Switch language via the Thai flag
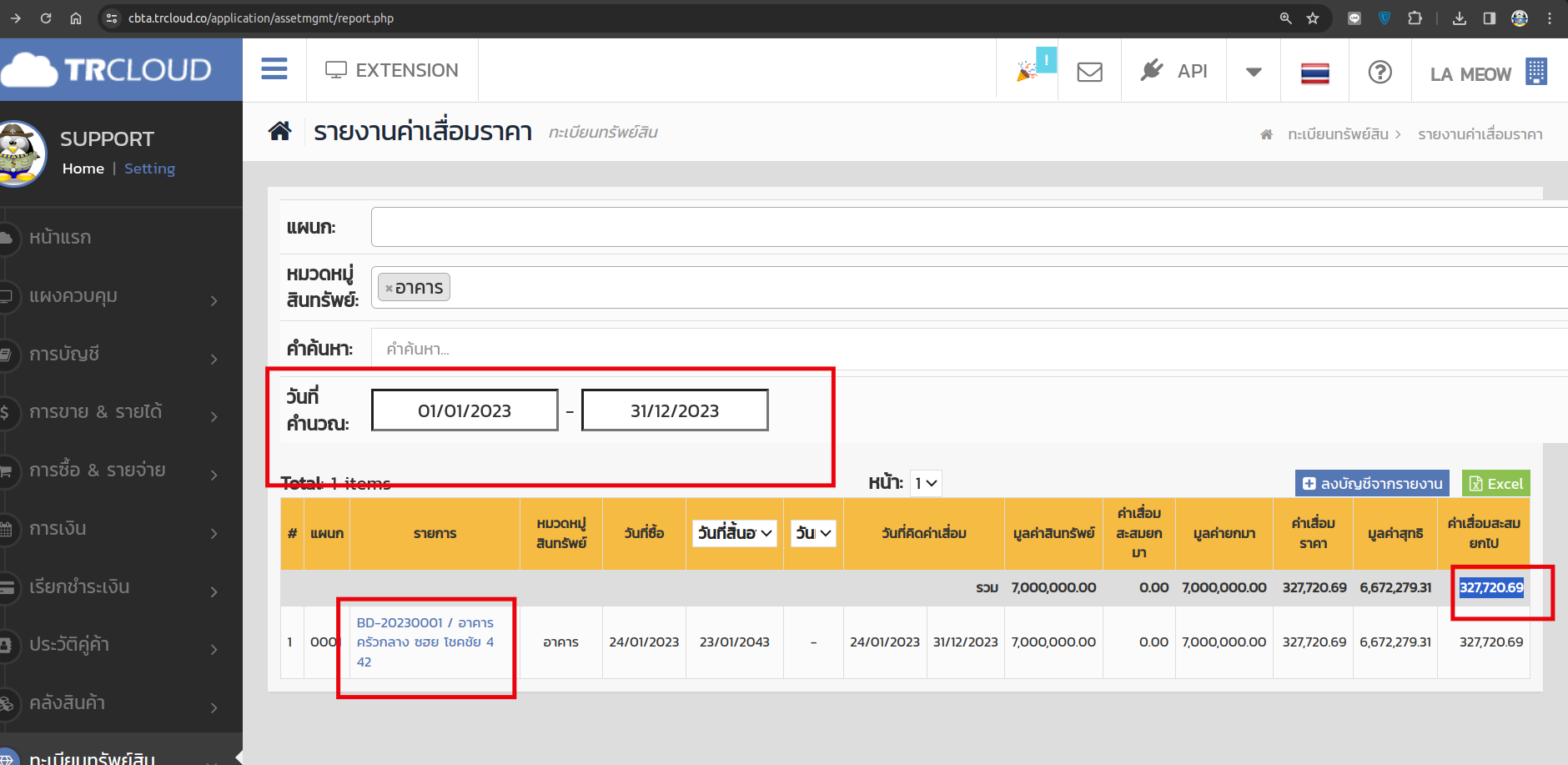Image resolution: width=1568 pixels, height=765 pixels. click(1314, 73)
